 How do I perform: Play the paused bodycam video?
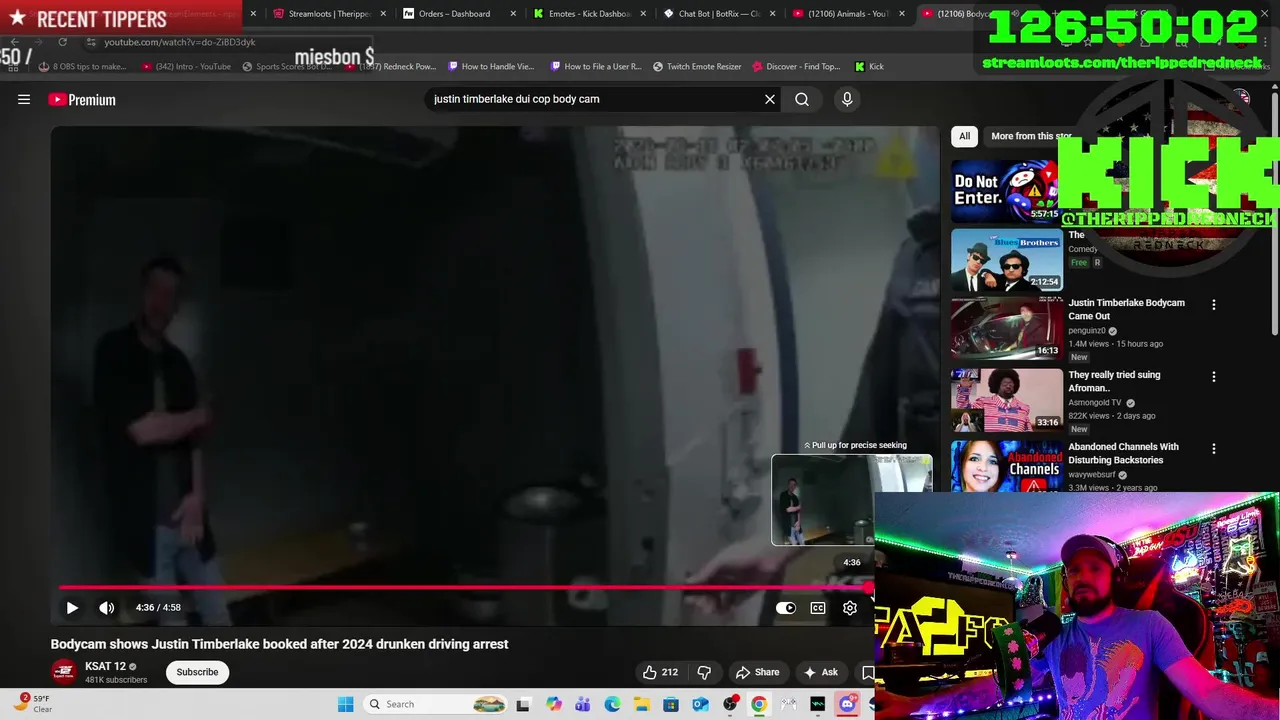tap(72, 607)
